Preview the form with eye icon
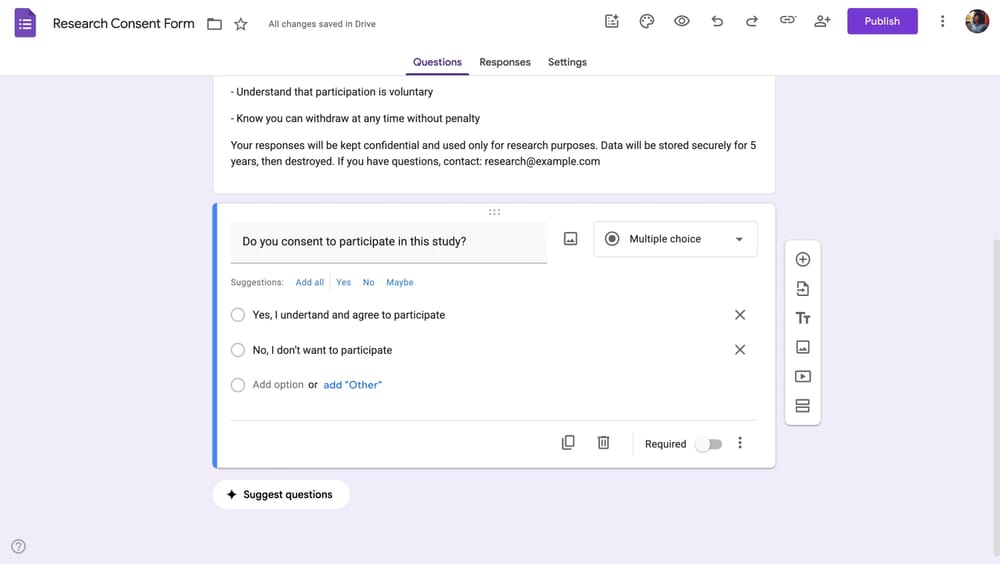The width and height of the screenshot is (1000, 564). coord(682,21)
